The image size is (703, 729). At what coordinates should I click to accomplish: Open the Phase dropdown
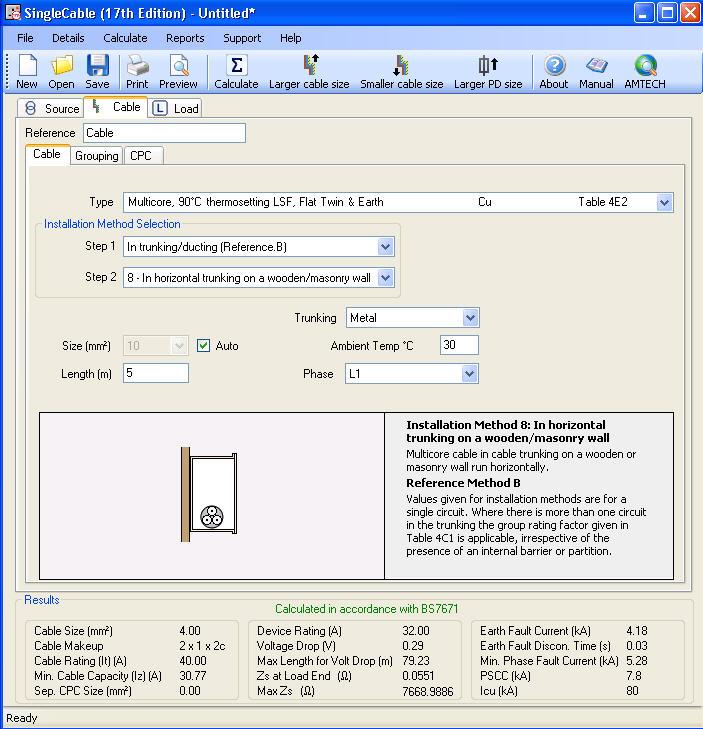tap(470, 374)
